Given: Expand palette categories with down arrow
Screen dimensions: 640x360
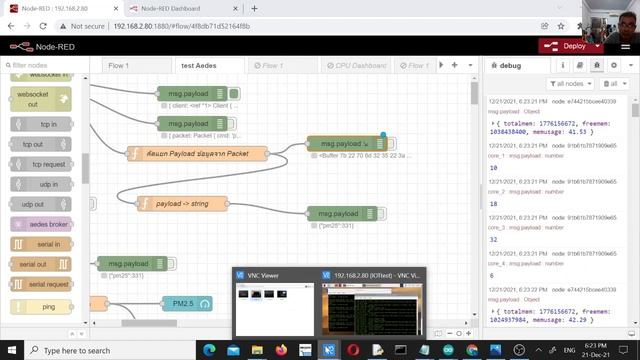Looking at the screenshot, I should pyautogui.click(x=81, y=334).
